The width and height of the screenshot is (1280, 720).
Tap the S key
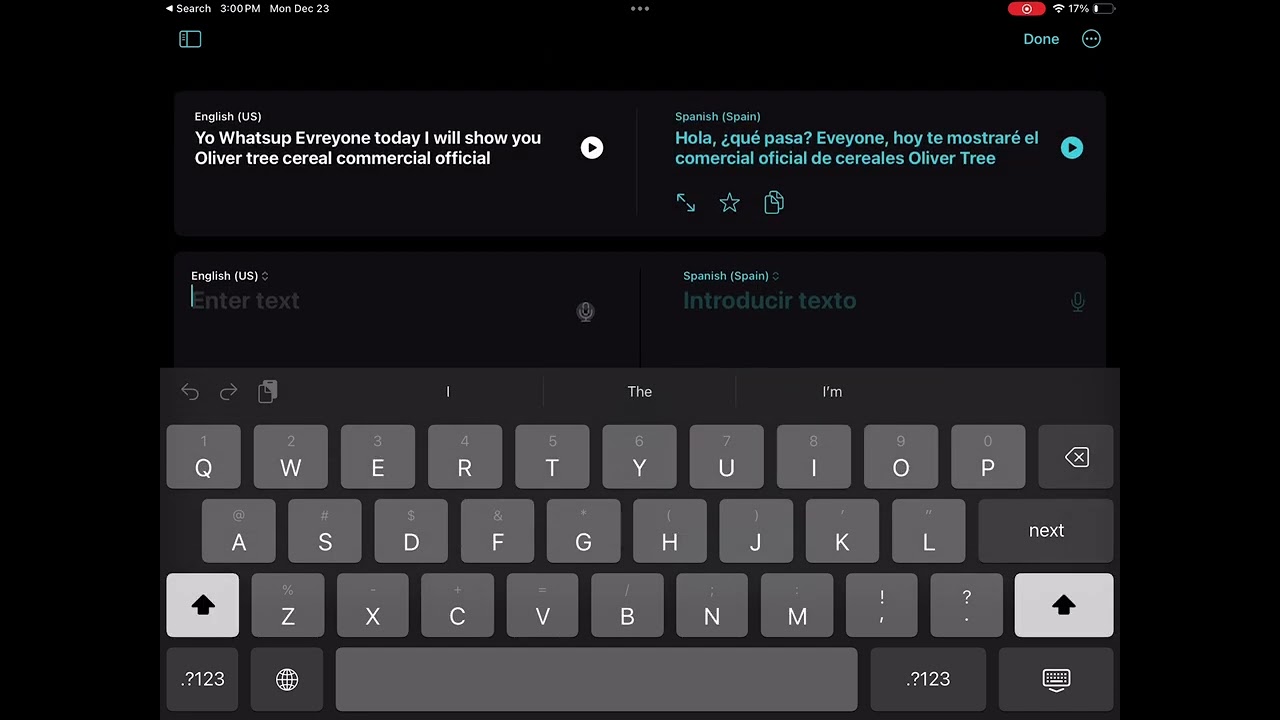coord(325,531)
